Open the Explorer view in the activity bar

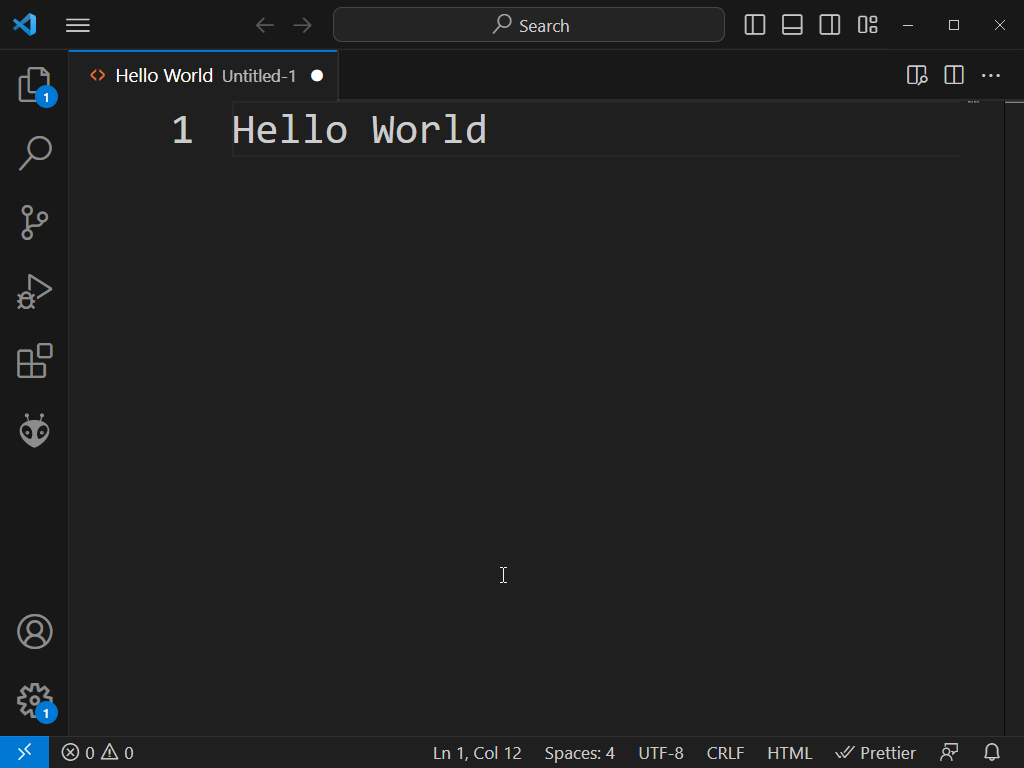(x=35, y=85)
